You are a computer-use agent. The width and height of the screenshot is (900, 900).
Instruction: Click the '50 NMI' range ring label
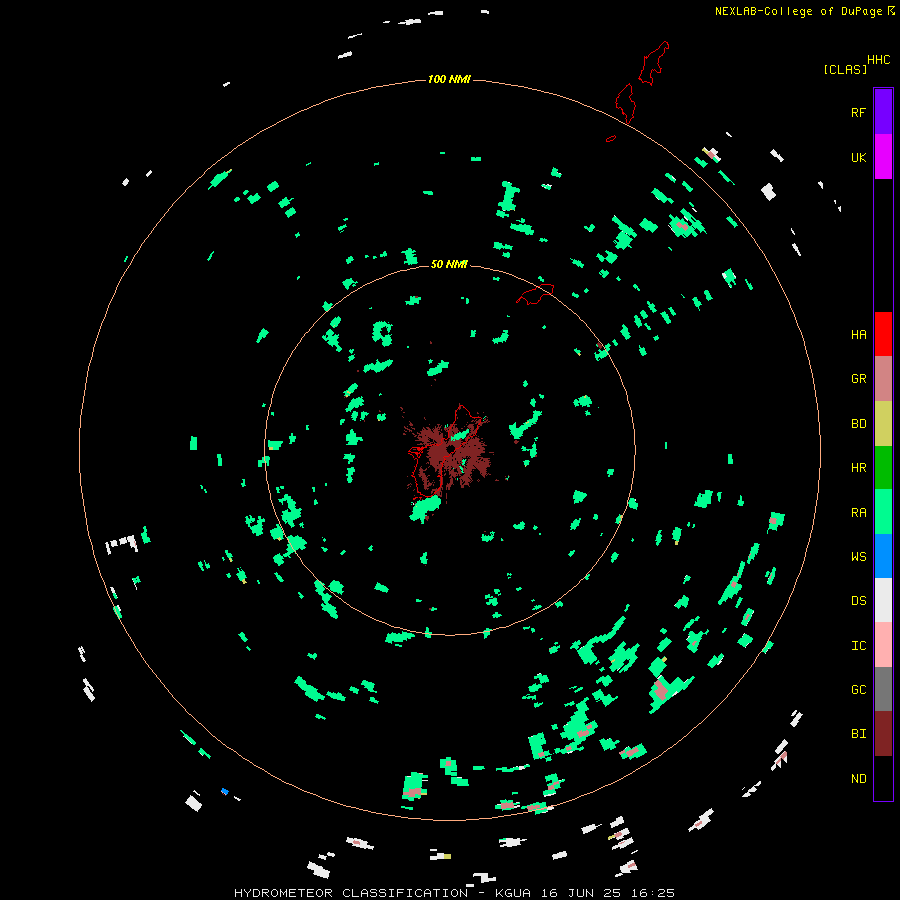(449, 264)
